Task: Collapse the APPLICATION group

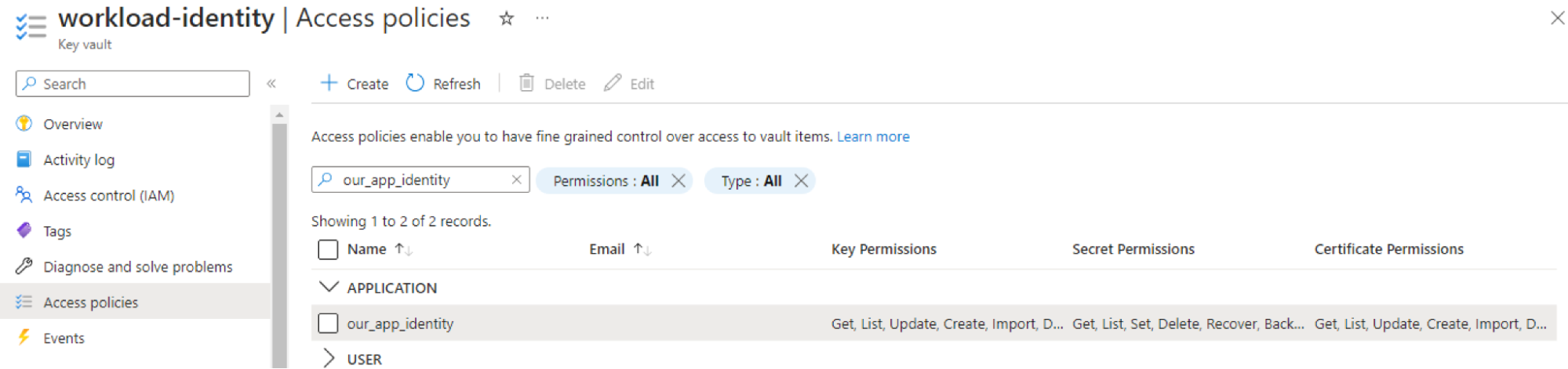Action: tap(329, 288)
